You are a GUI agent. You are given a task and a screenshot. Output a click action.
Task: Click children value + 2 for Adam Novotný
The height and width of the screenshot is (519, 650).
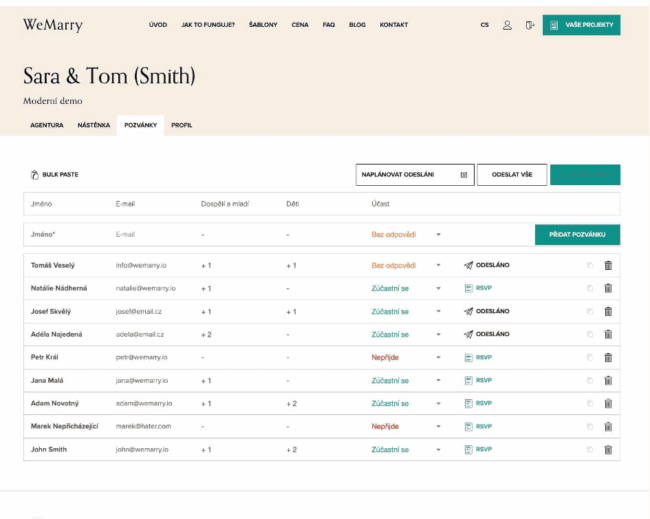291,403
